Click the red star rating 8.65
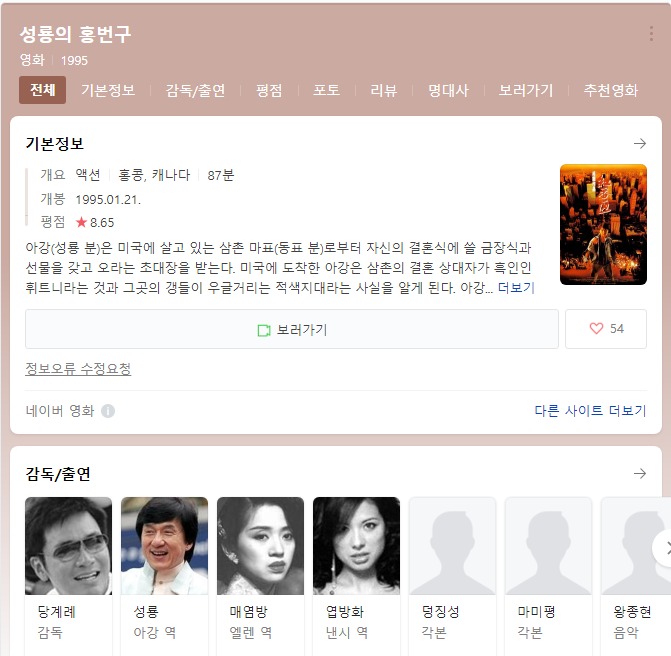671x656 pixels. point(95,222)
